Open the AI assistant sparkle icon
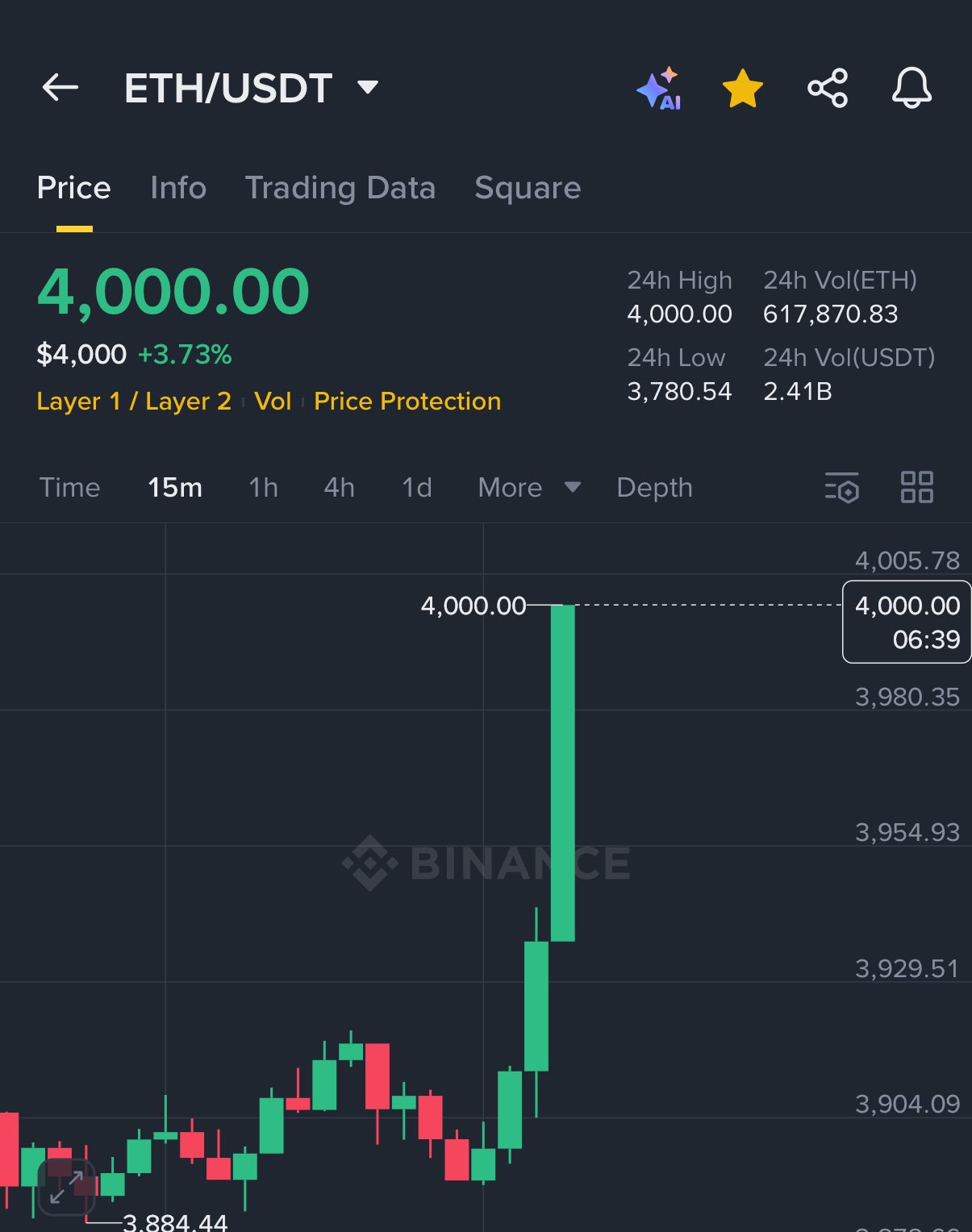Image resolution: width=972 pixels, height=1232 pixels. point(659,88)
